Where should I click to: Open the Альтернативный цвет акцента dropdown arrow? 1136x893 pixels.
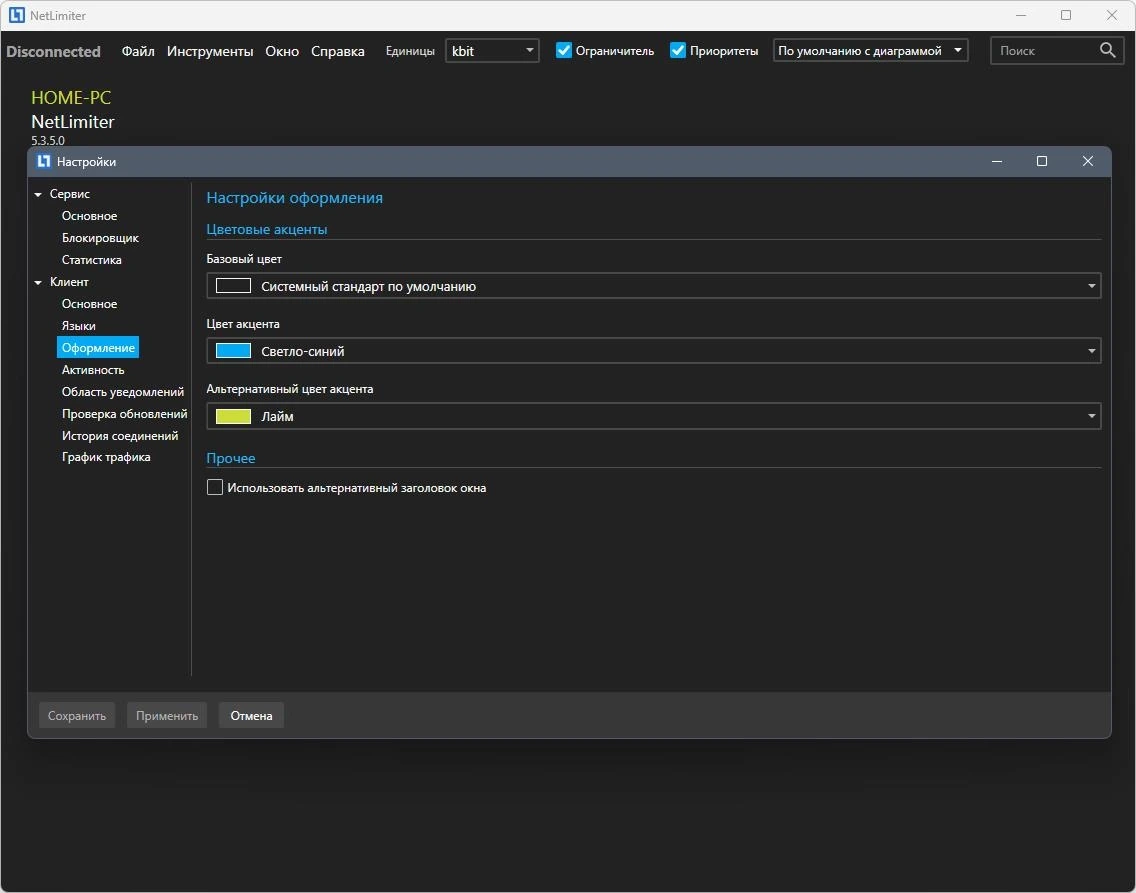1091,416
